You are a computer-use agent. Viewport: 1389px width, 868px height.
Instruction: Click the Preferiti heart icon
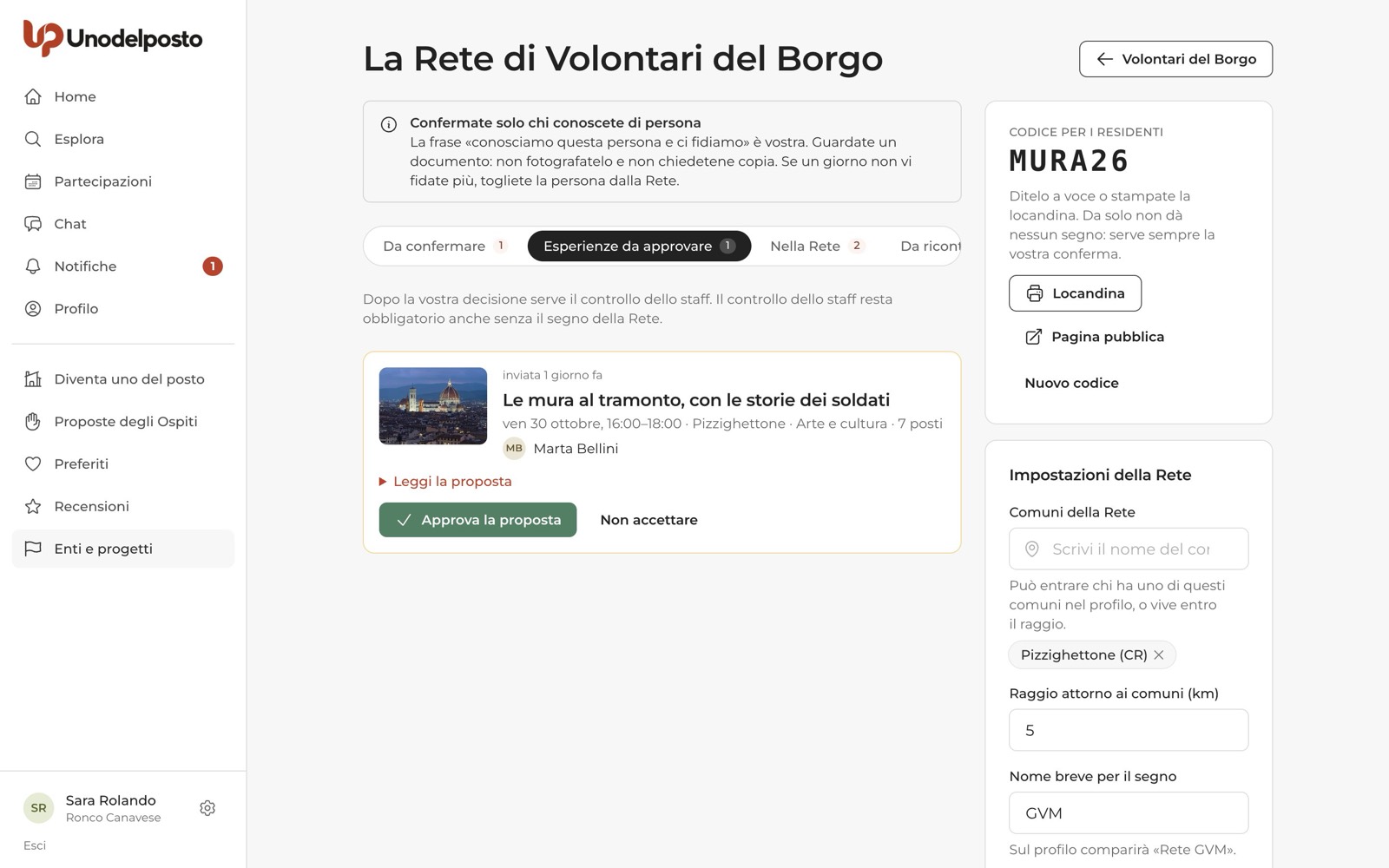(x=33, y=464)
